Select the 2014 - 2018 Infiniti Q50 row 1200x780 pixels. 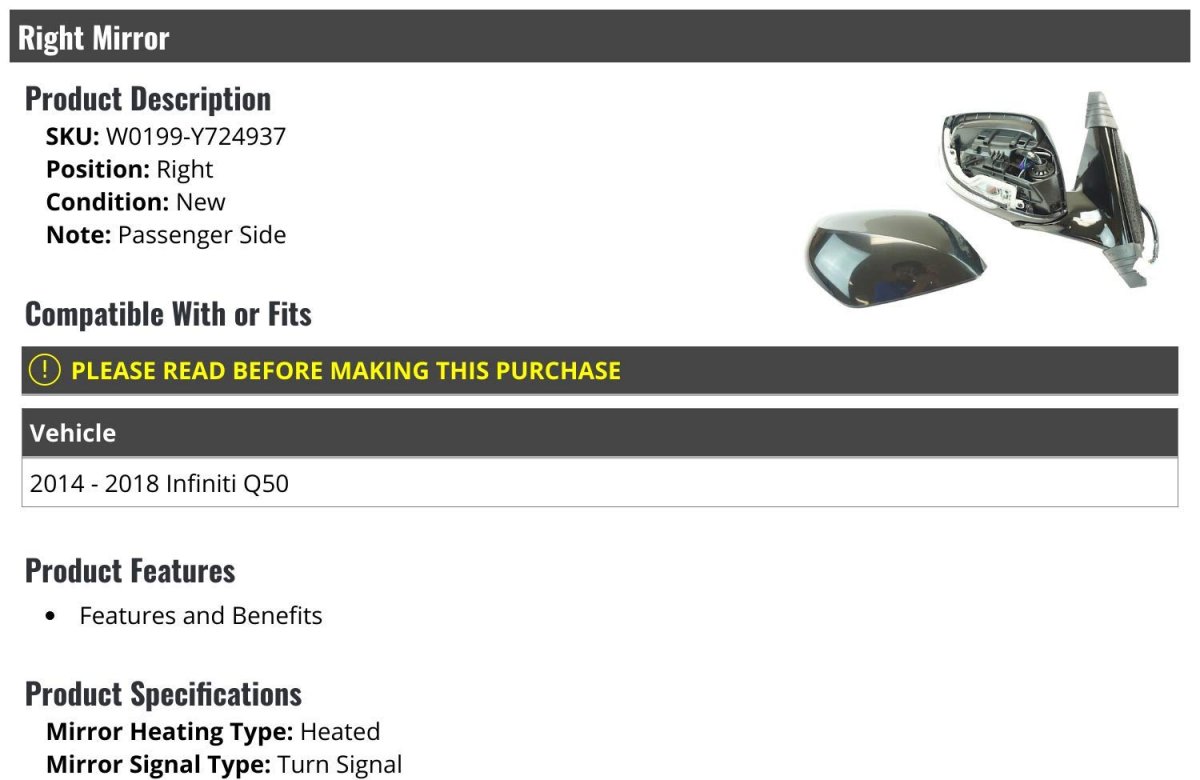click(599, 483)
